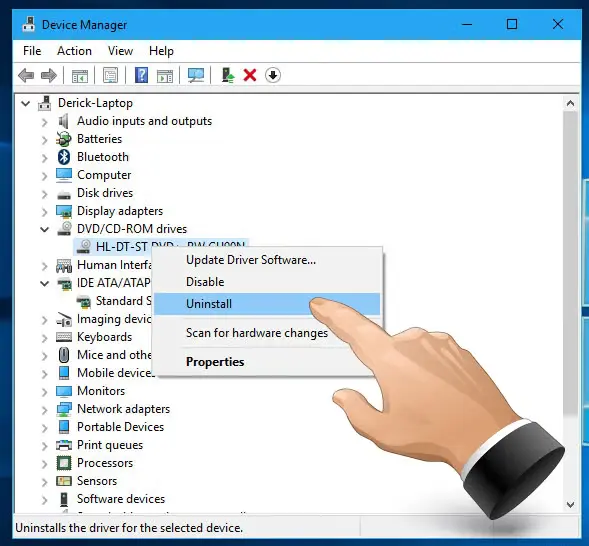Click the blue question mark Help icon
589x546 pixels.
tap(141, 75)
